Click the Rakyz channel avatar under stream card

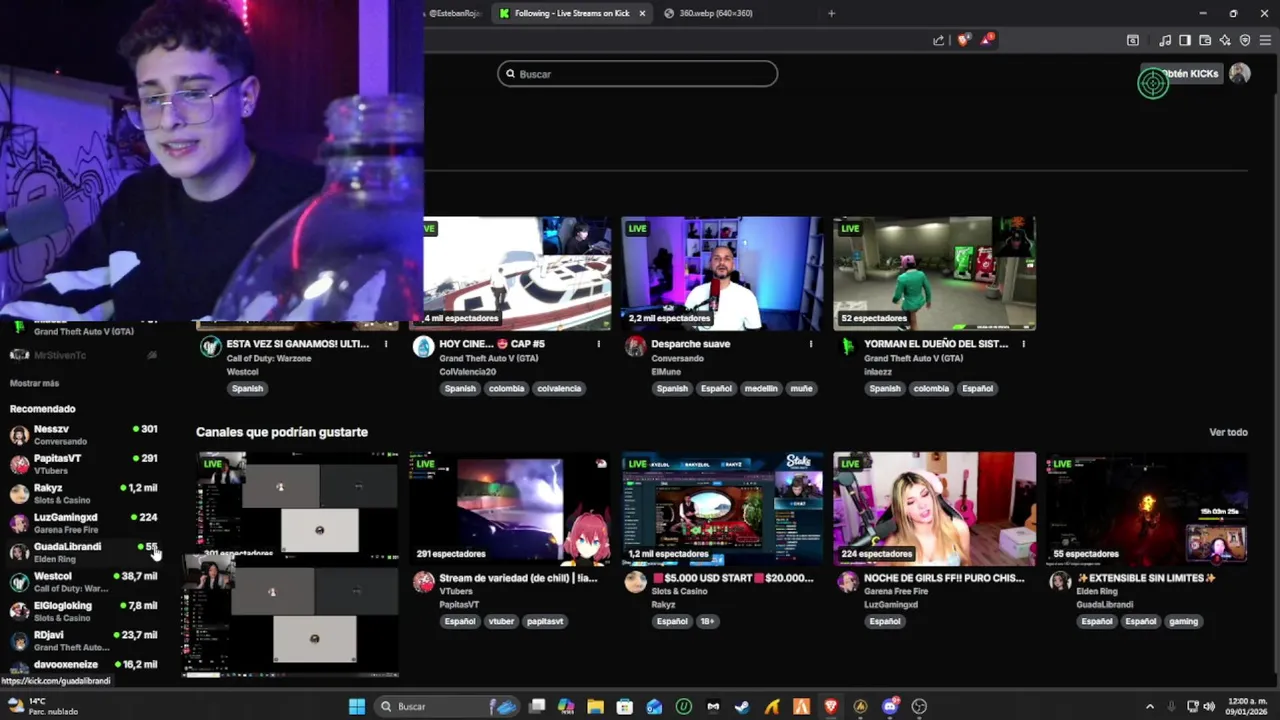[x=636, y=582]
